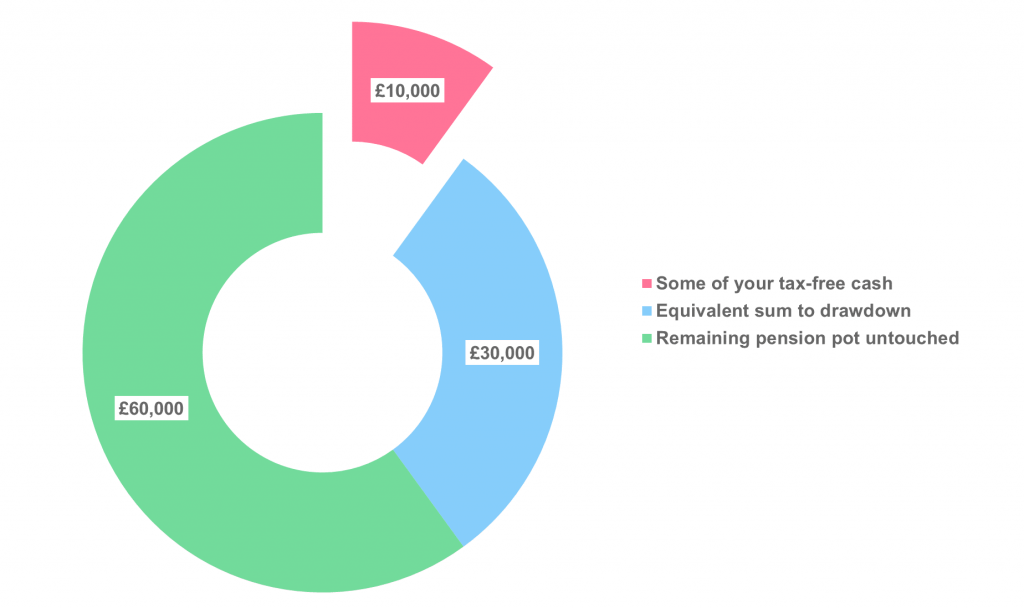Select 'Some of your tax-free cash' legend entry

767,283
